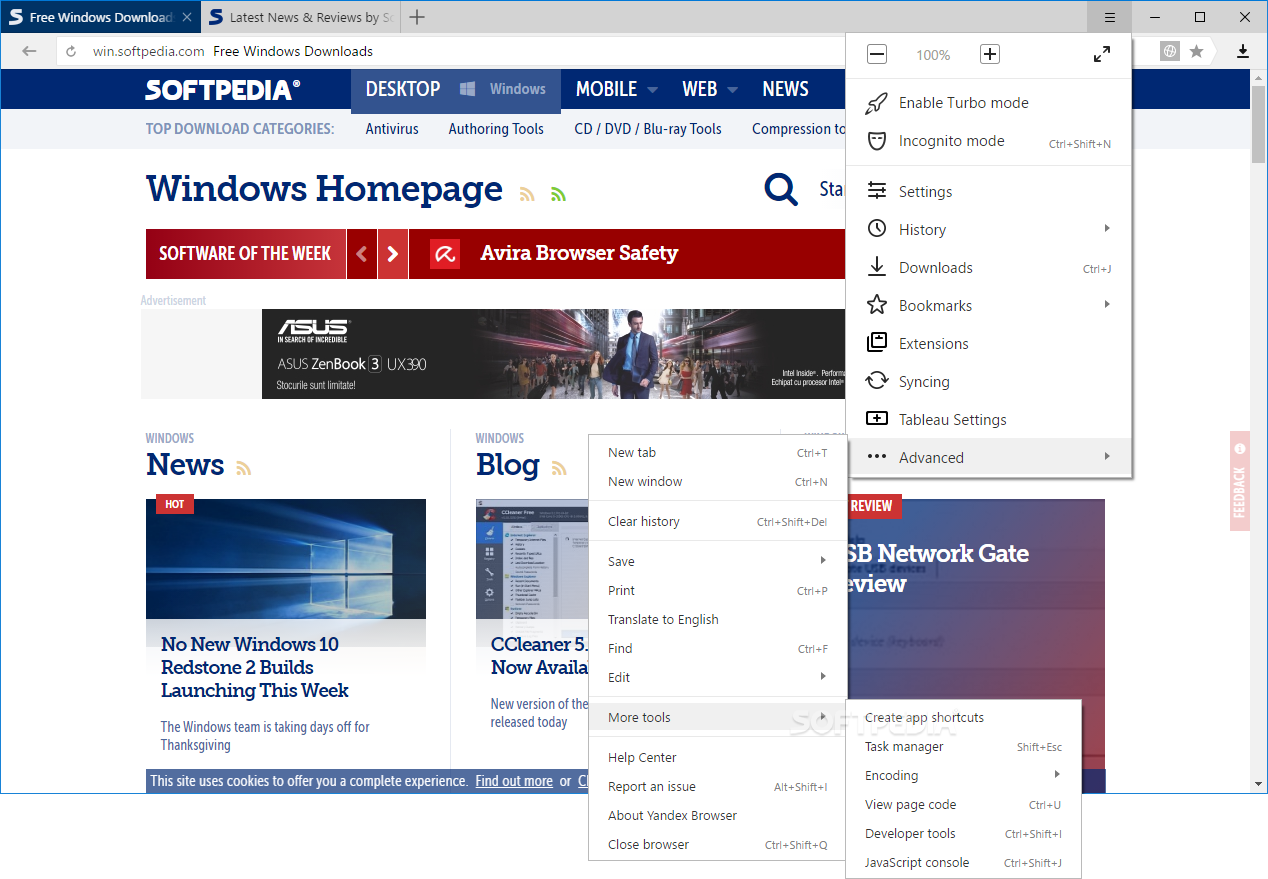
Task: Switch to Latest News & Reviews tab
Action: (300, 17)
